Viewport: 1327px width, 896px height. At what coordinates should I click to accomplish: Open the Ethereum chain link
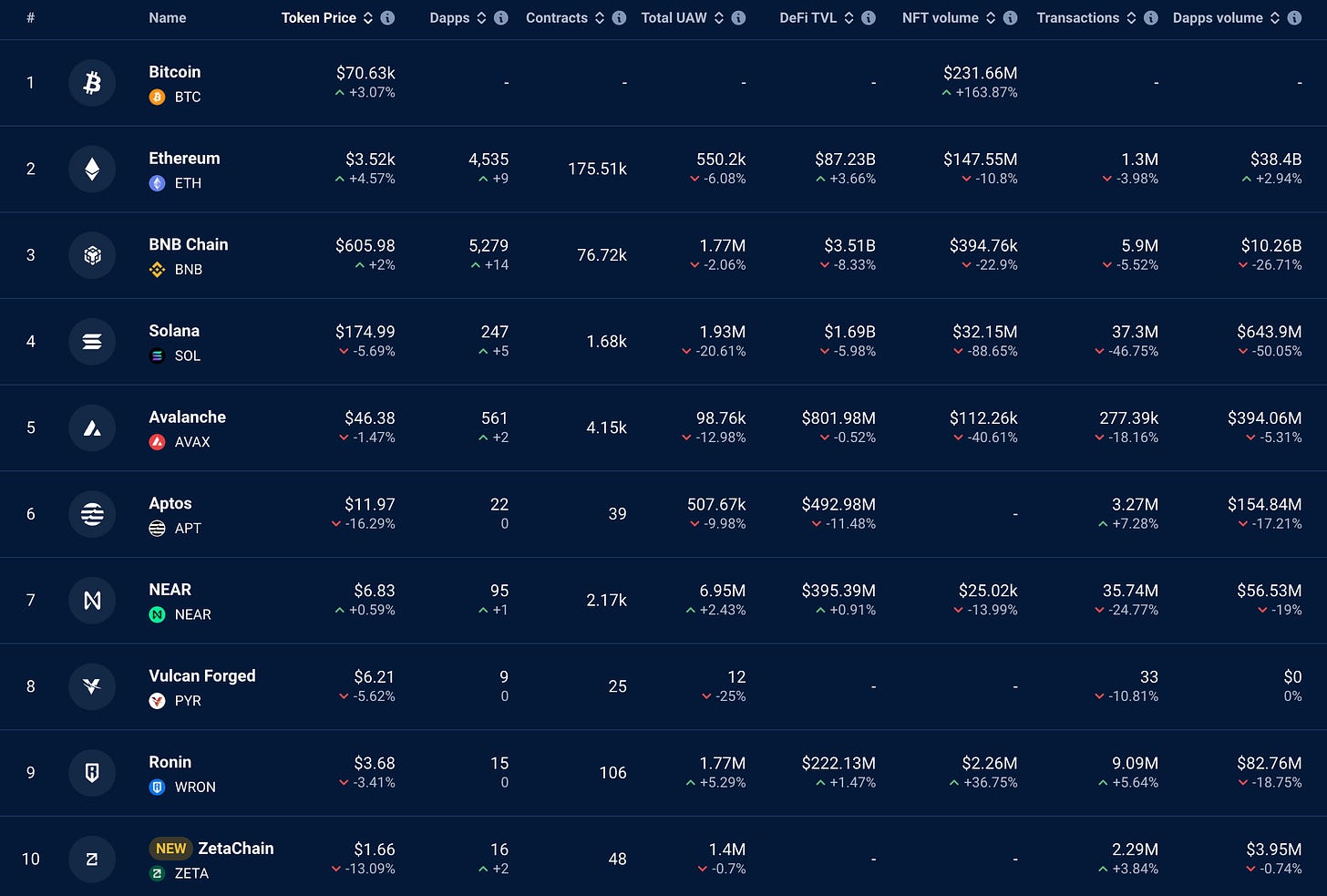(184, 159)
